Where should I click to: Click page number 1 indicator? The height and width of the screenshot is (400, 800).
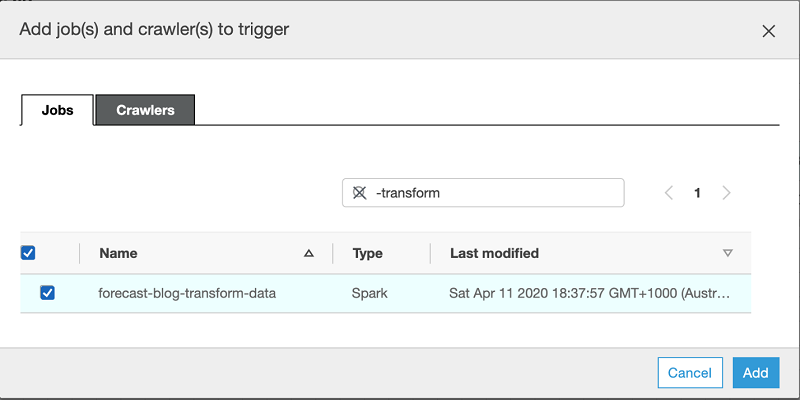pyautogui.click(x=698, y=193)
